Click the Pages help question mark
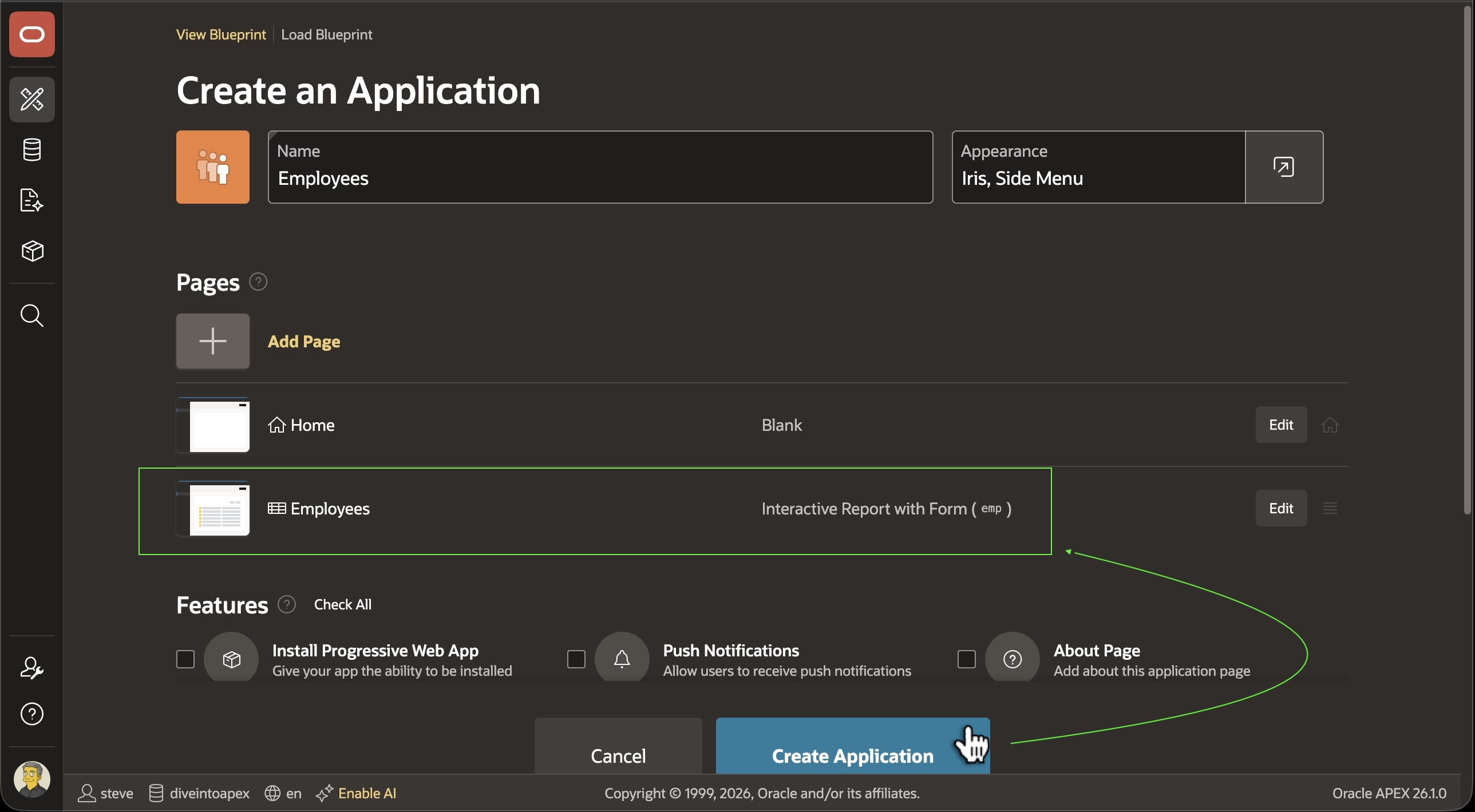Viewport: 1475px width, 812px height. click(258, 282)
